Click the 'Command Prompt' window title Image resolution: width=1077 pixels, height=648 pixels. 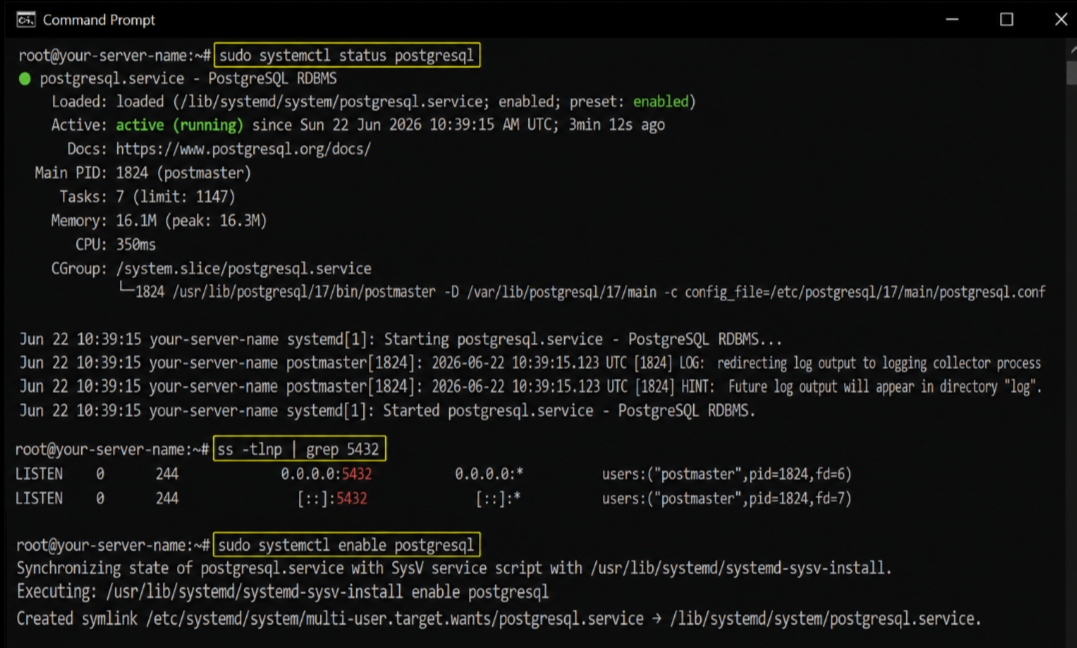click(x=99, y=20)
